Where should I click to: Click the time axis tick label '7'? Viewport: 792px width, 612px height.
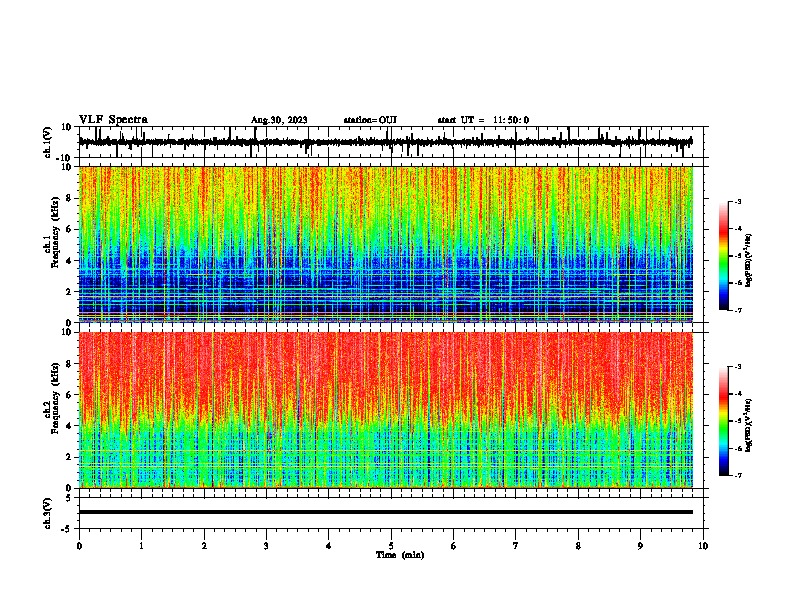click(x=516, y=546)
